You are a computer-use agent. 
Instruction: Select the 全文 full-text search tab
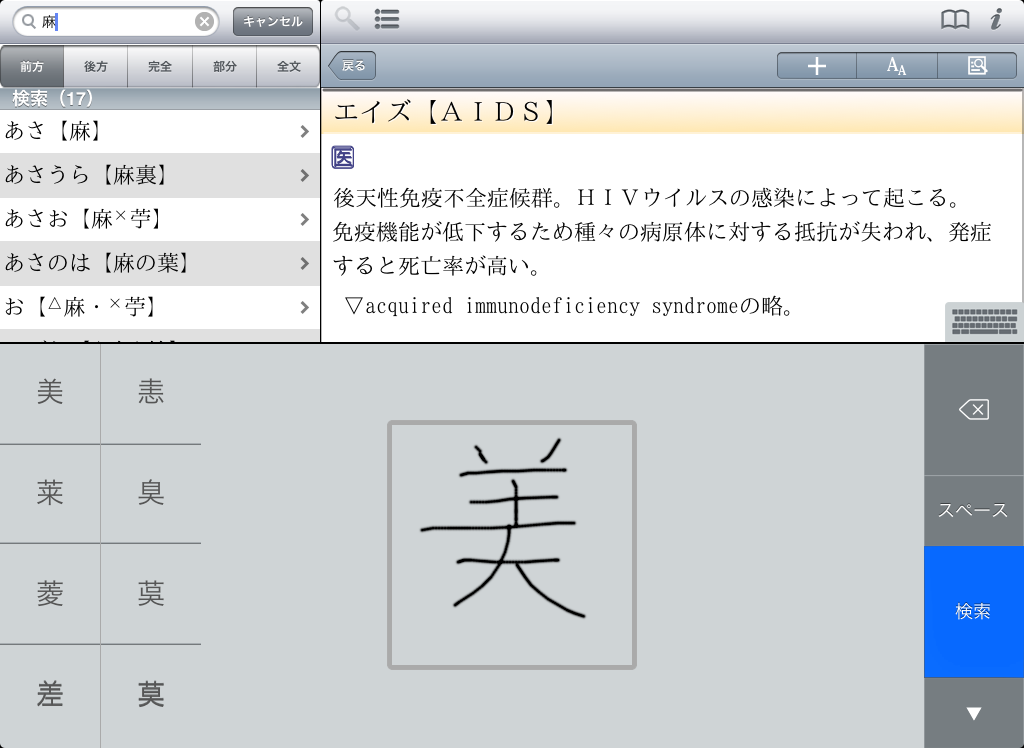[x=288, y=67]
